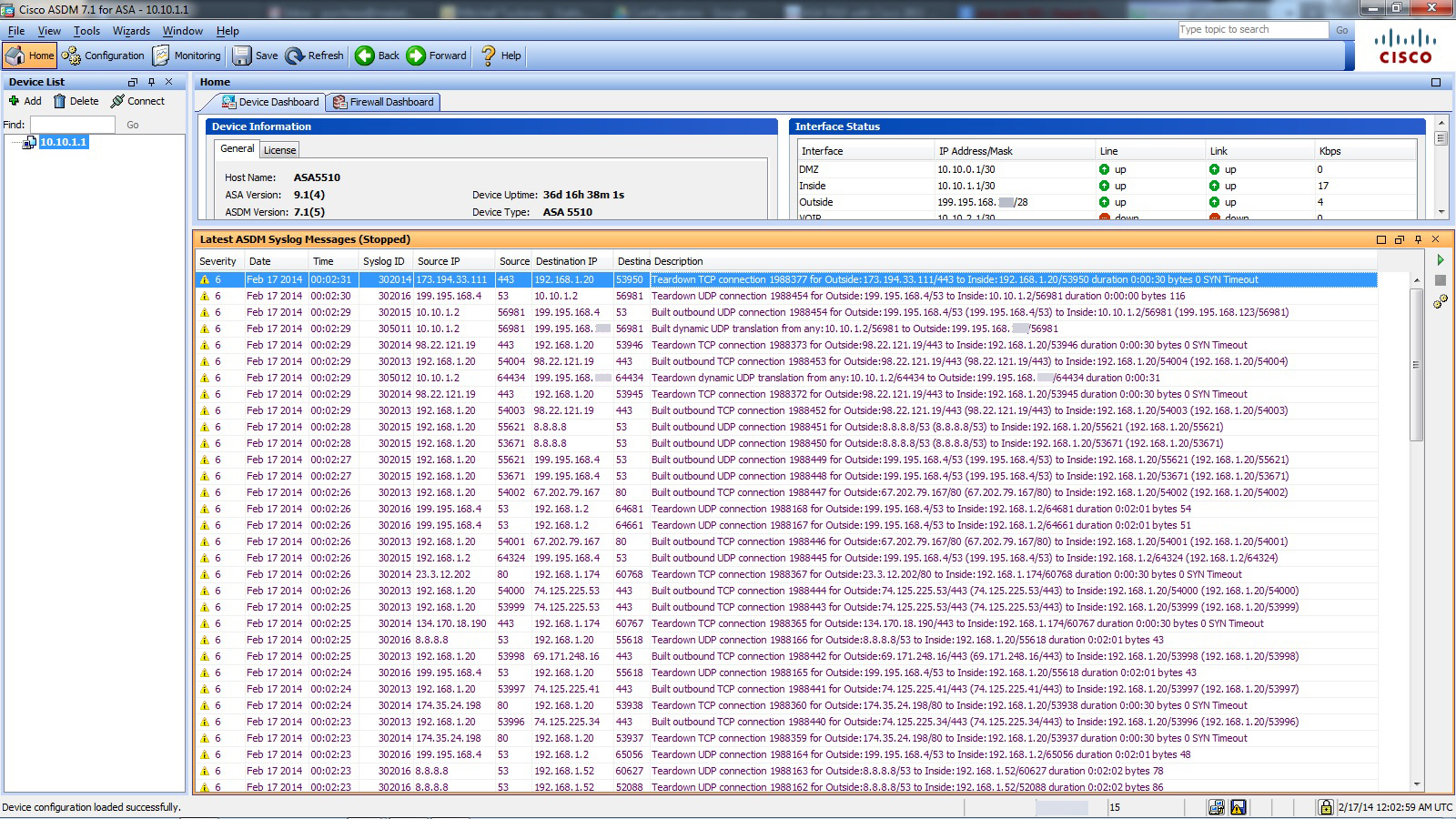
Task: Open the View menu
Action: (x=49, y=31)
